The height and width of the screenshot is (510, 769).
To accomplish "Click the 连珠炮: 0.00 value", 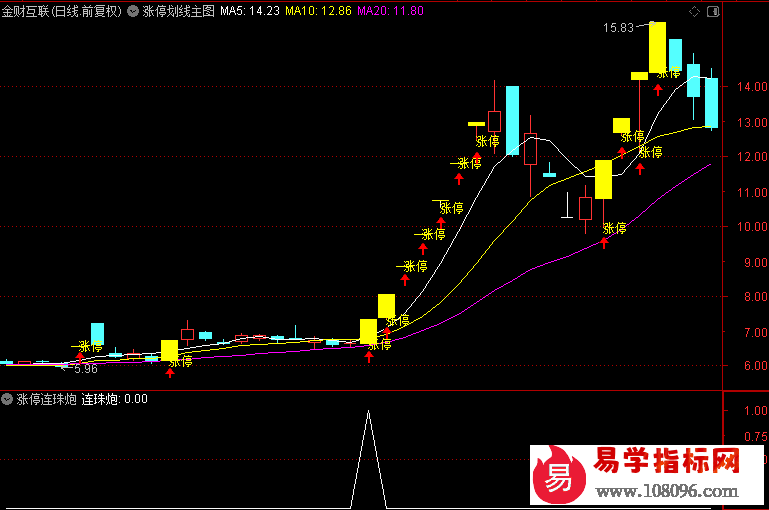I will (x=115, y=399).
